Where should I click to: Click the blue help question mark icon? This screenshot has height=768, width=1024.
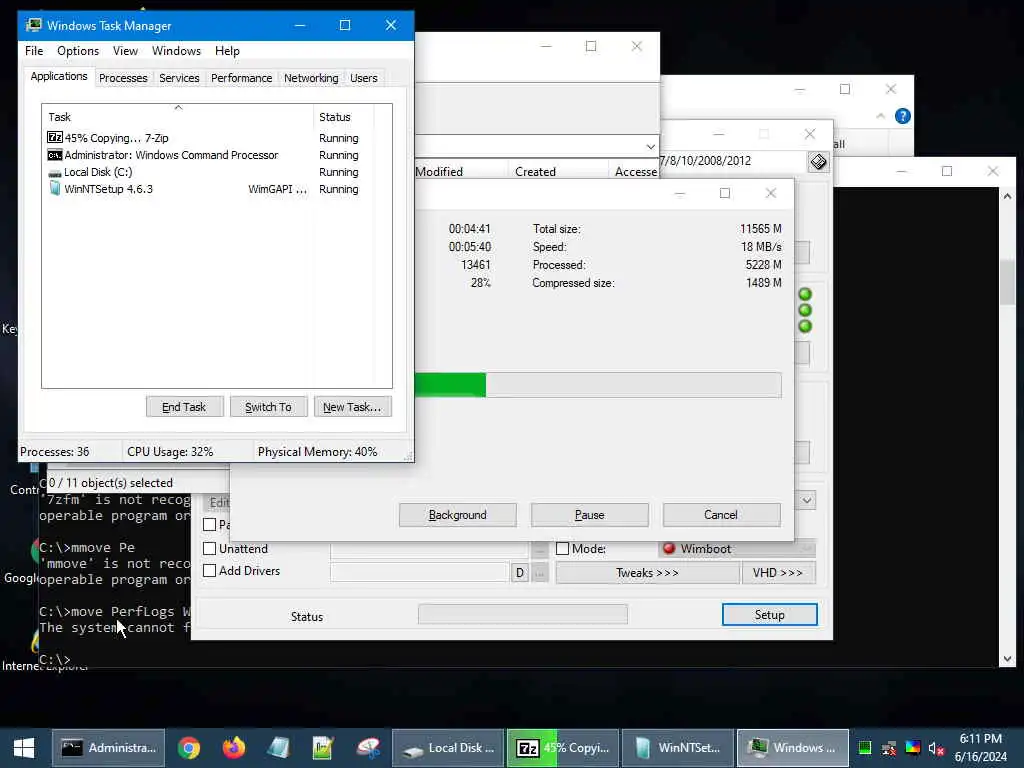pyautogui.click(x=903, y=116)
